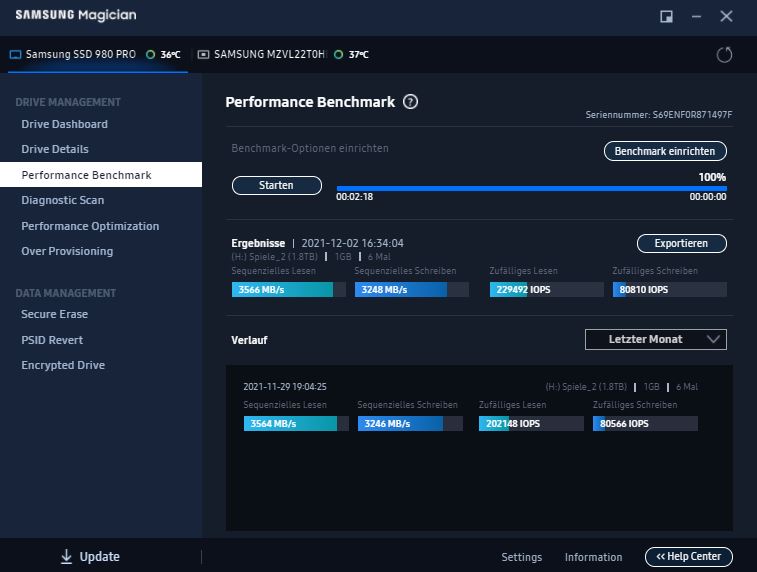Open Over Provisioning page
Viewport: 757px width, 572px height.
tap(67, 251)
